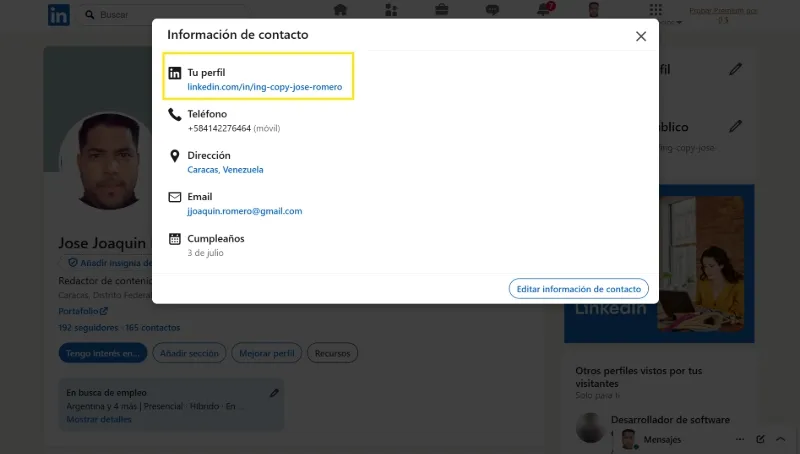The image size is (800, 454).
Task: Click the LinkedIn advertisement banner image
Action: [x=659, y=263]
